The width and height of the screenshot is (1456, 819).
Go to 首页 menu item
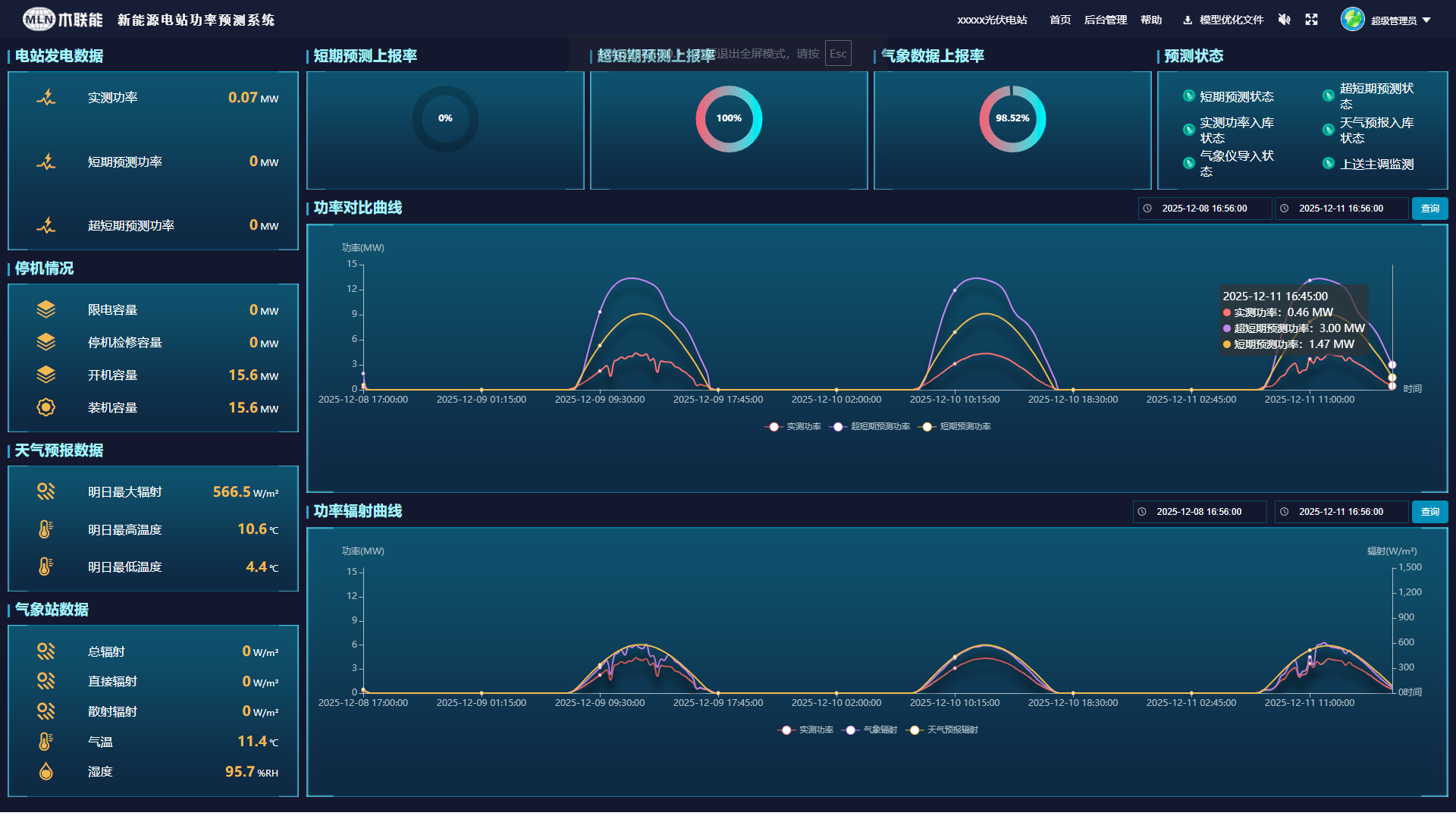click(1060, 20)
